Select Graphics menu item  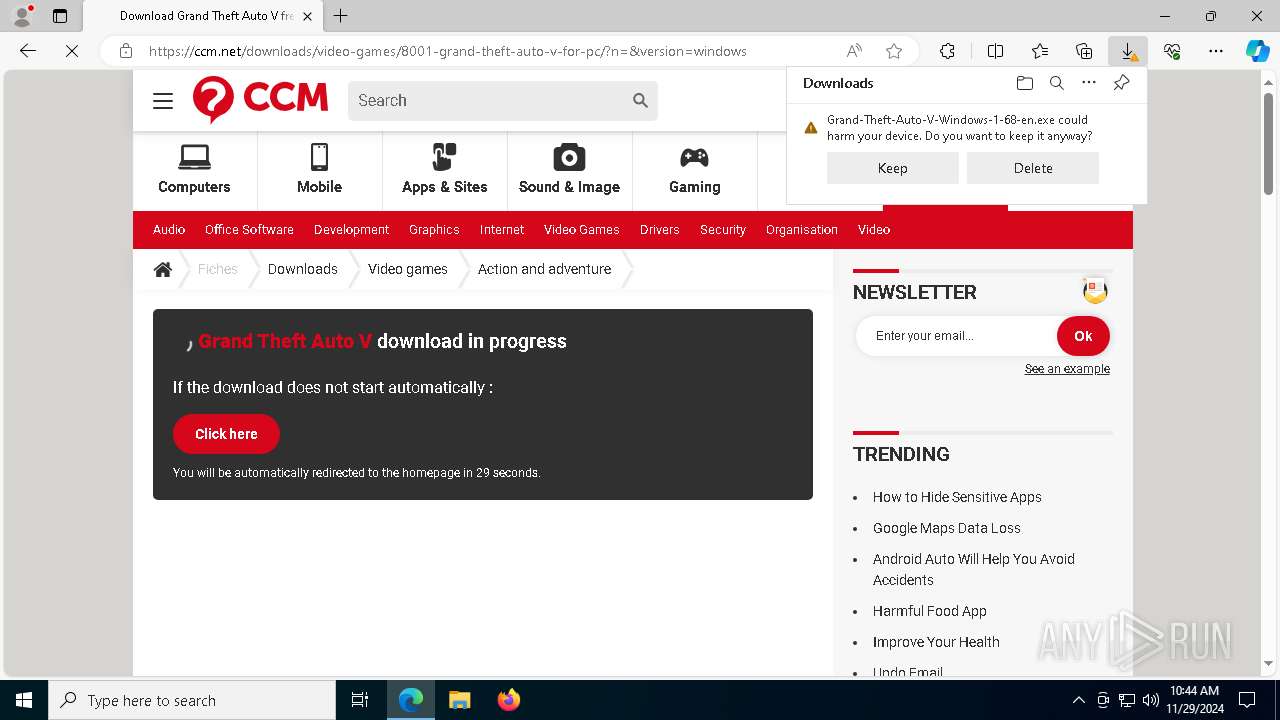[434, 230]
